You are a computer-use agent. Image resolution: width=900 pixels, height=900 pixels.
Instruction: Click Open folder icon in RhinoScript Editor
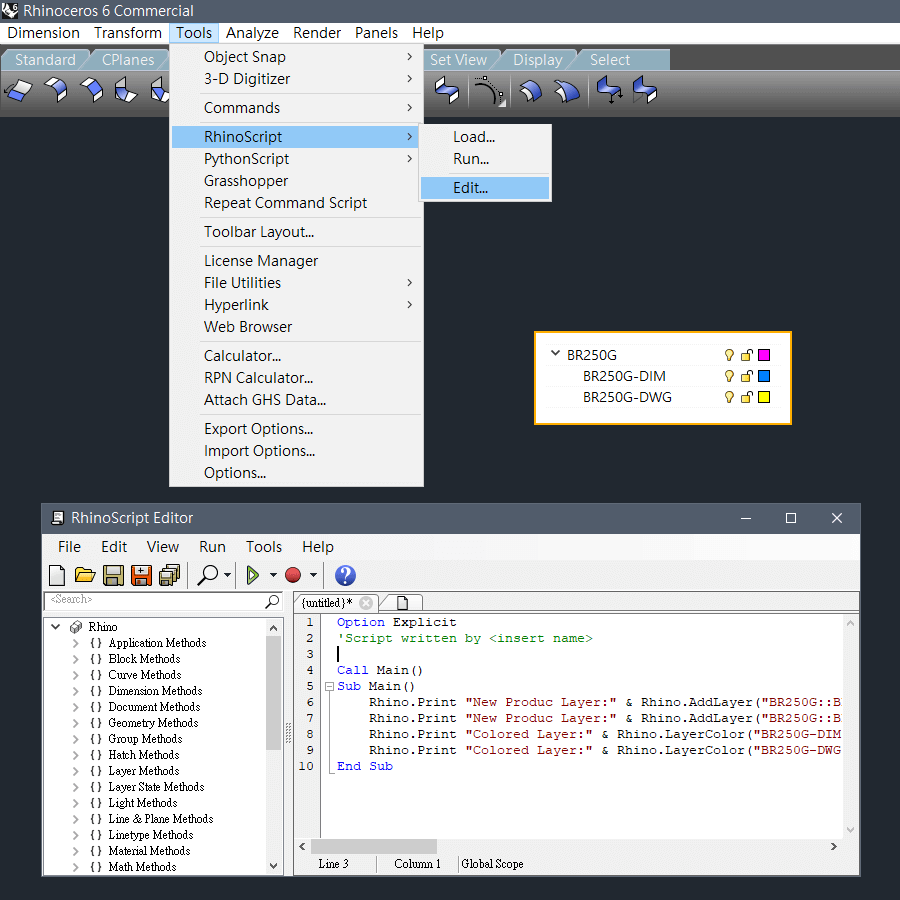85,575
